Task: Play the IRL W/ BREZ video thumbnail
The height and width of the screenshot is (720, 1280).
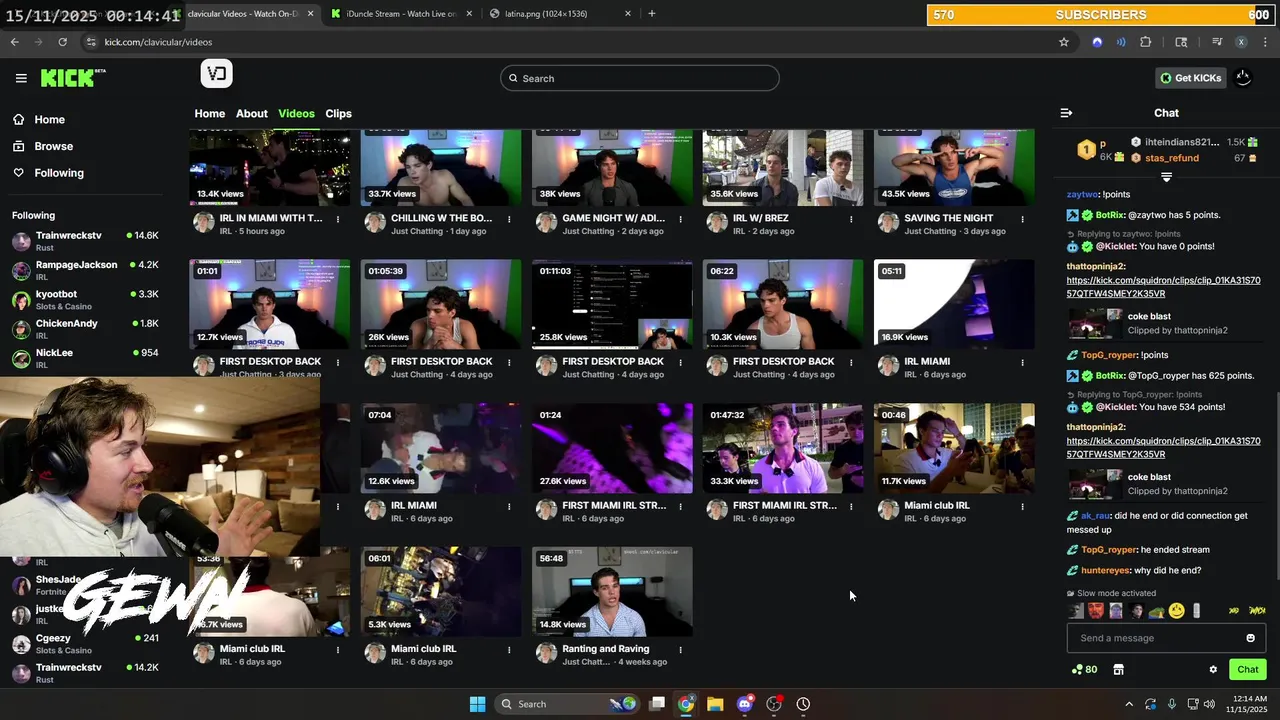Action: click(783, 167)
